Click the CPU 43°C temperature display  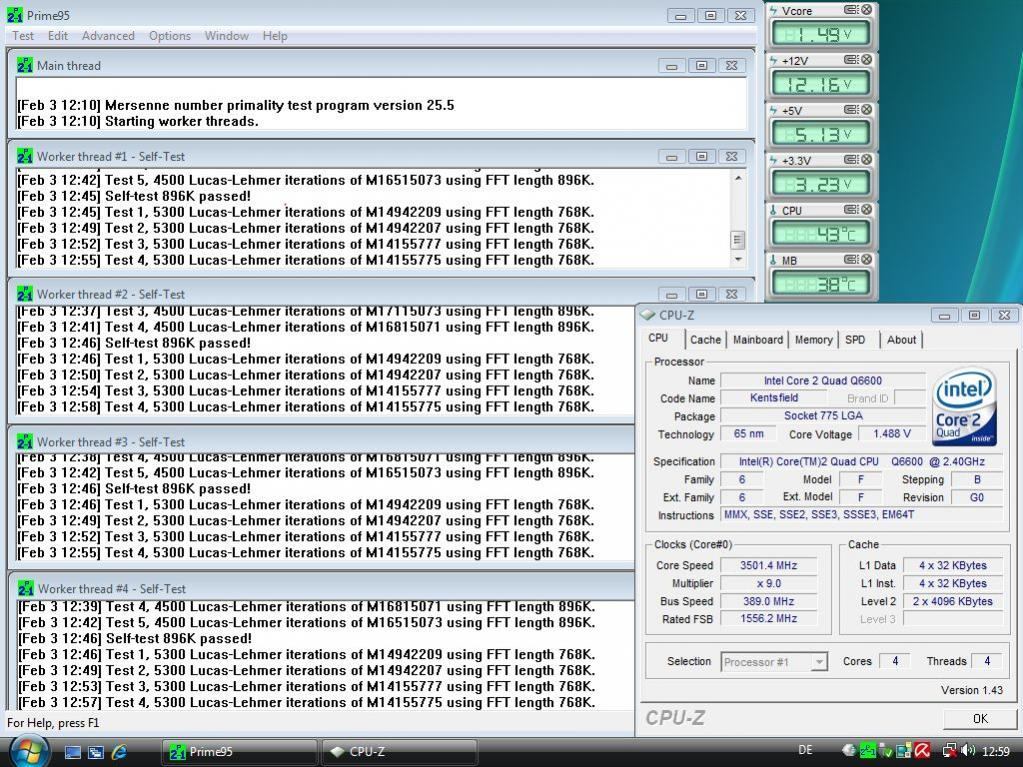coord(821,233)
